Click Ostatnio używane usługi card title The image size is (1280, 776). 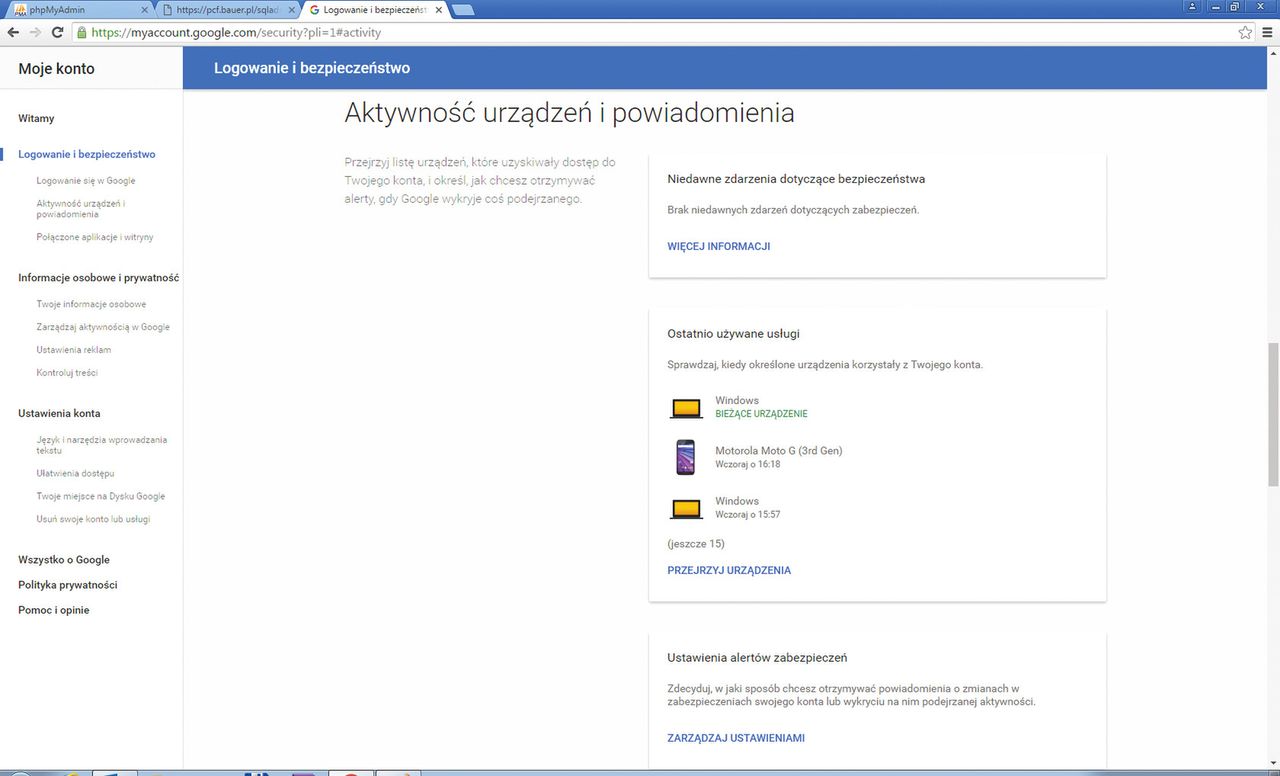point(734,334)
